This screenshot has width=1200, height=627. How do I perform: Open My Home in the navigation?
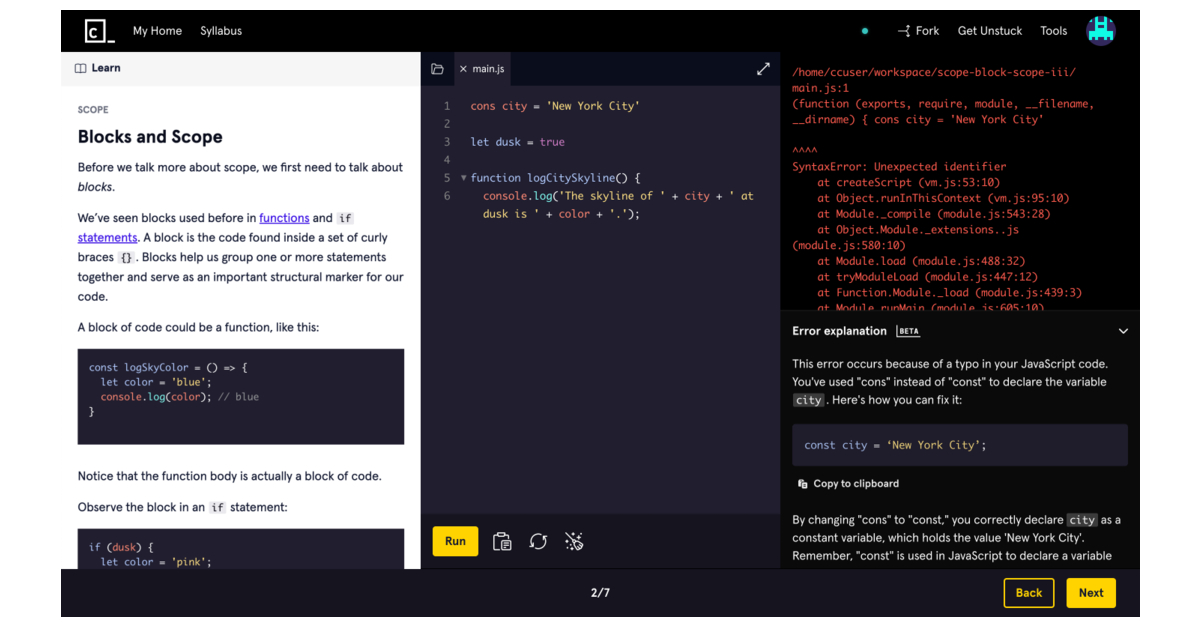click(157, 31)
